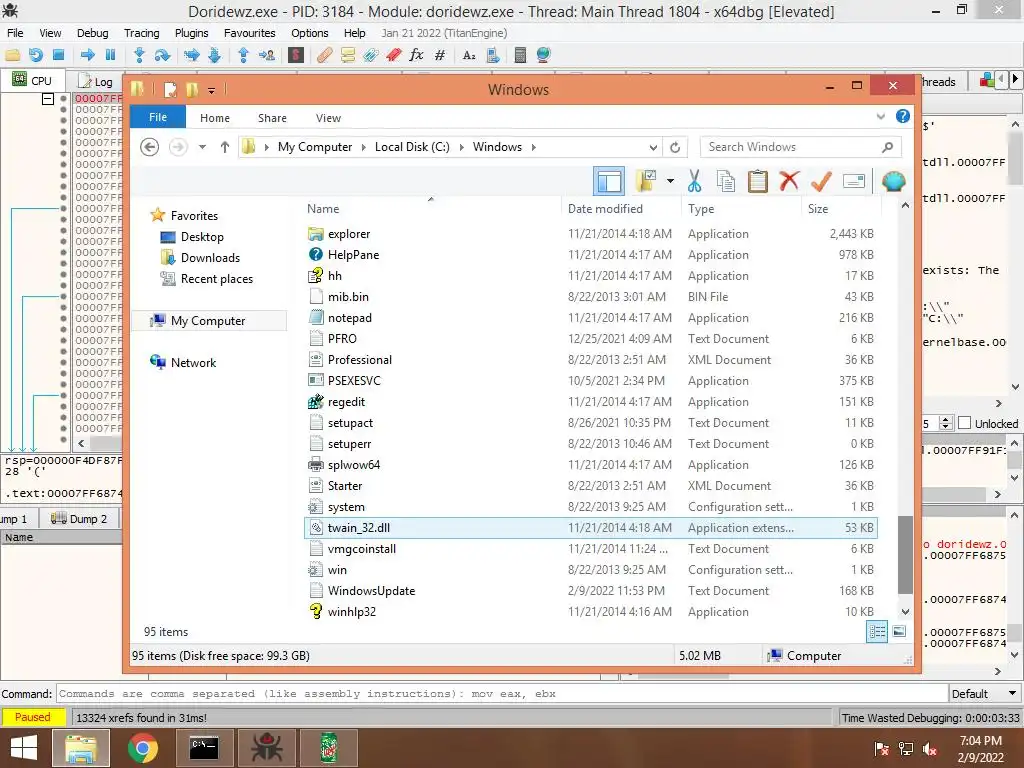Open quick access toolbar customize dropdown
This screenshot has width=1024, height=768.
tap(212, 90)
